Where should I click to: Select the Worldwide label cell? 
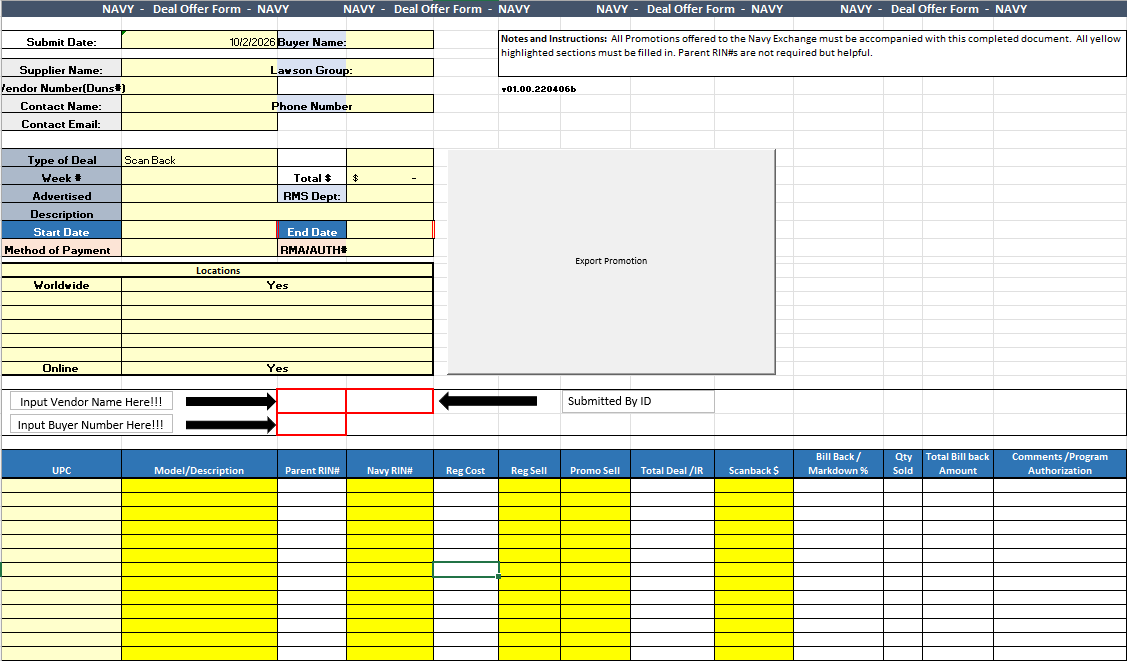point(61,285)
